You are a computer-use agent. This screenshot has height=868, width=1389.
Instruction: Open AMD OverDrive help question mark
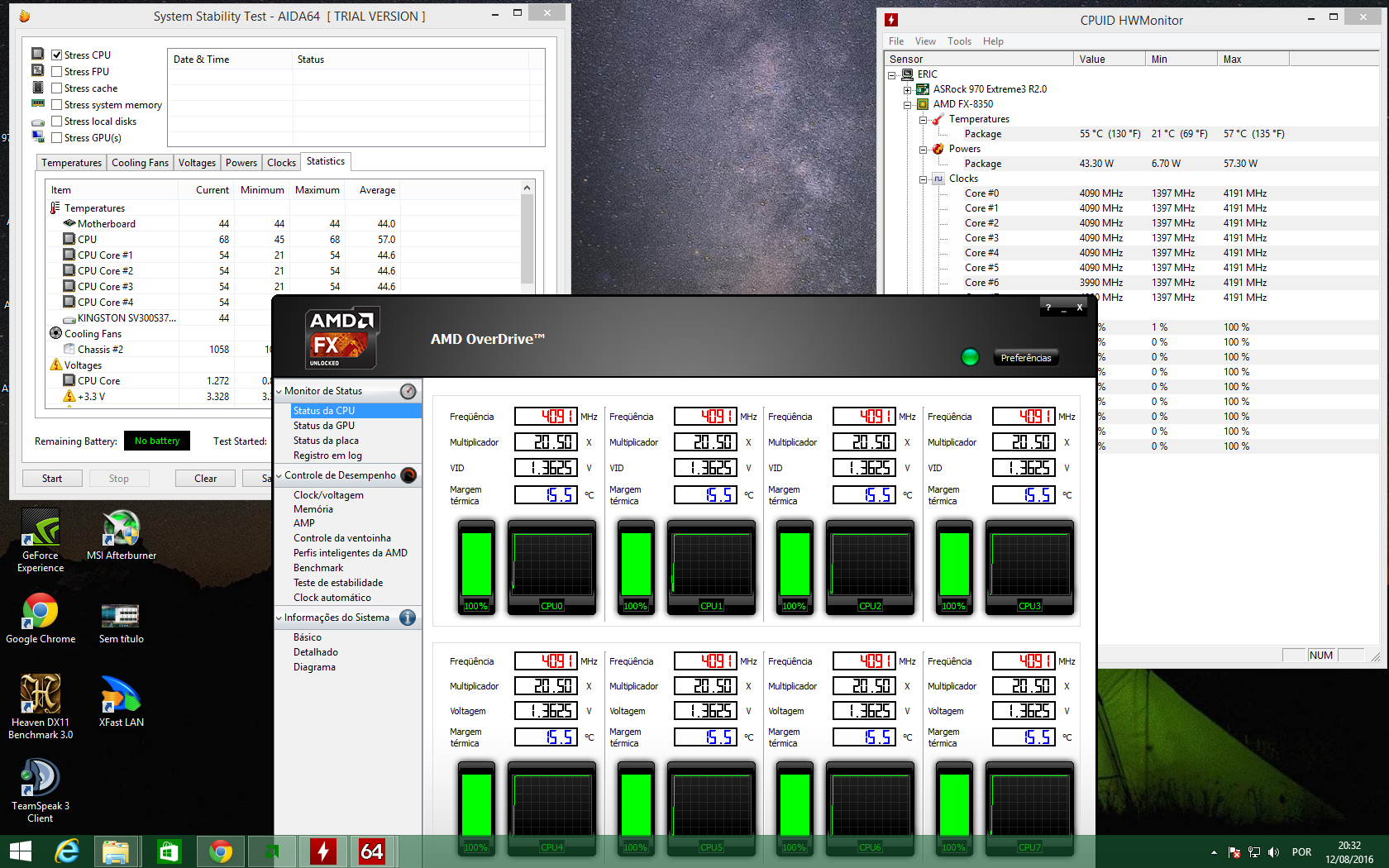1048,308
